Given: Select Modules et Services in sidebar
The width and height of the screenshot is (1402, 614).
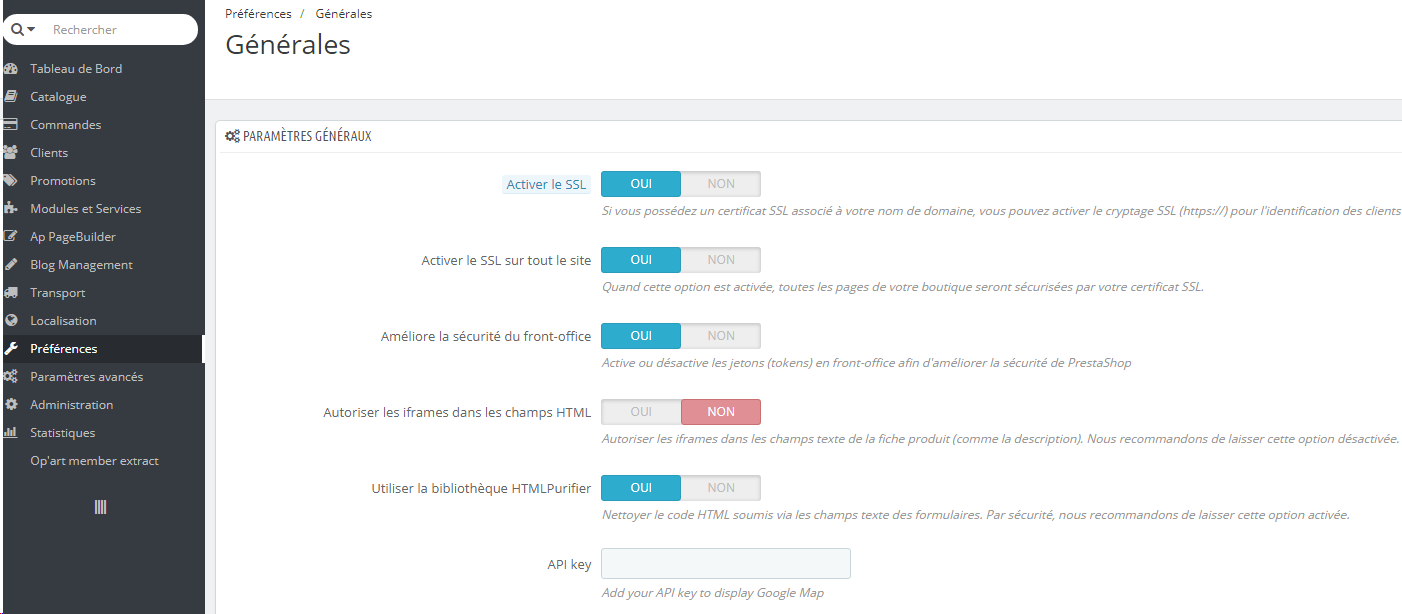Looking at the screenshot, I should (86, 209).
